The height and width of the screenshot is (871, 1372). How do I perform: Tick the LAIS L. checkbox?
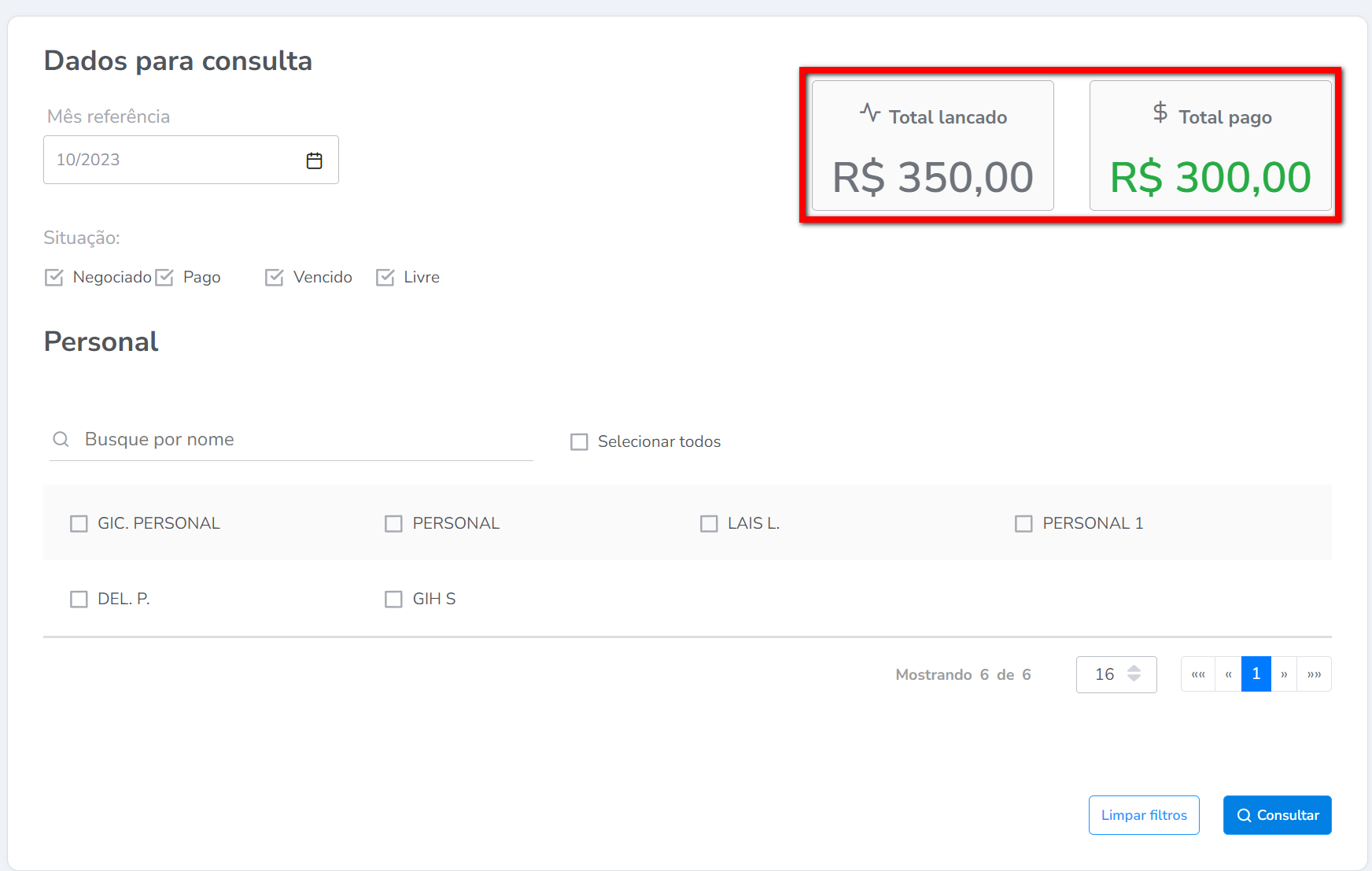[709, 524]
